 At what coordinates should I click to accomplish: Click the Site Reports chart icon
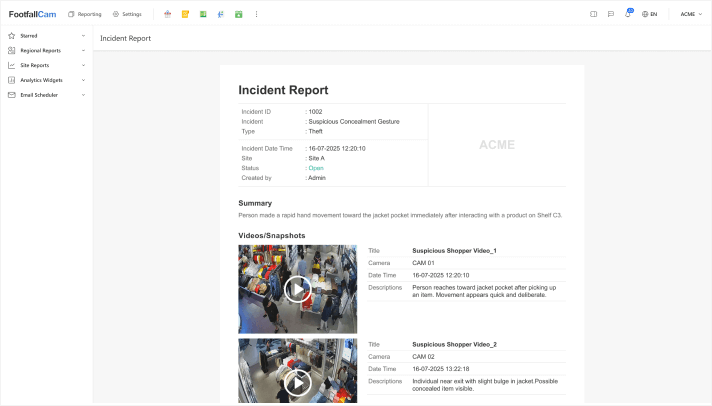12,65
